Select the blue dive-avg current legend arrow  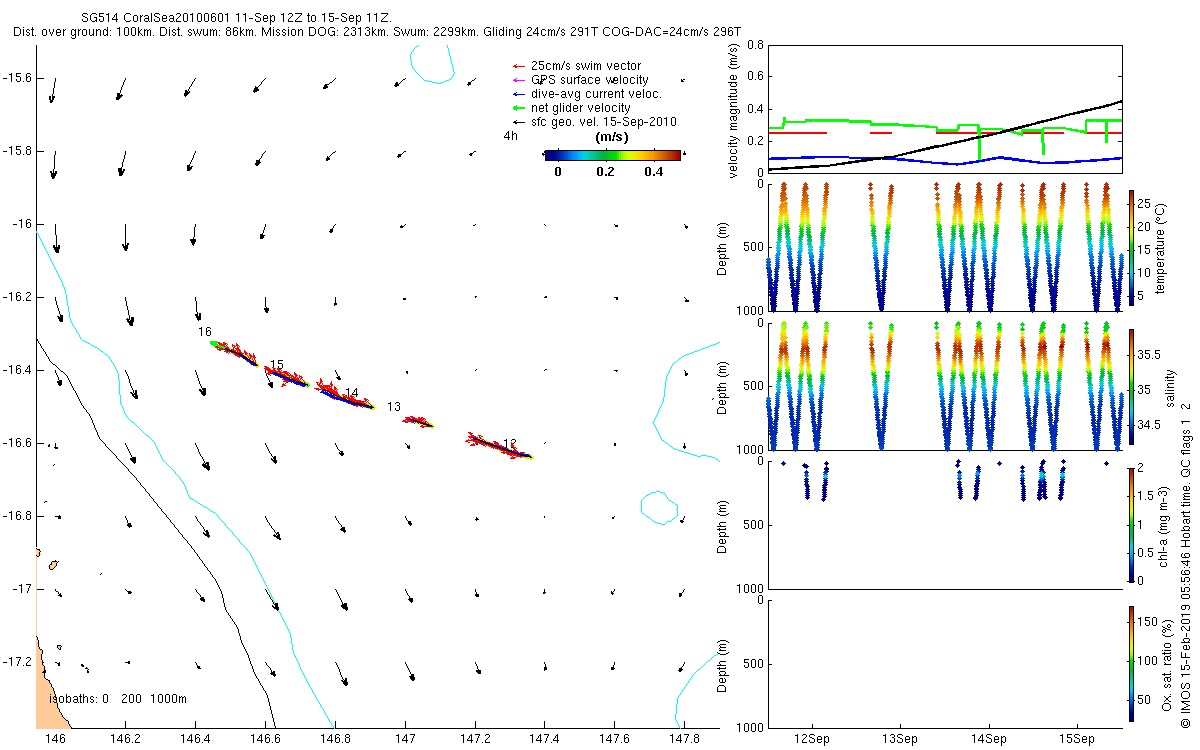pos(518,94)
